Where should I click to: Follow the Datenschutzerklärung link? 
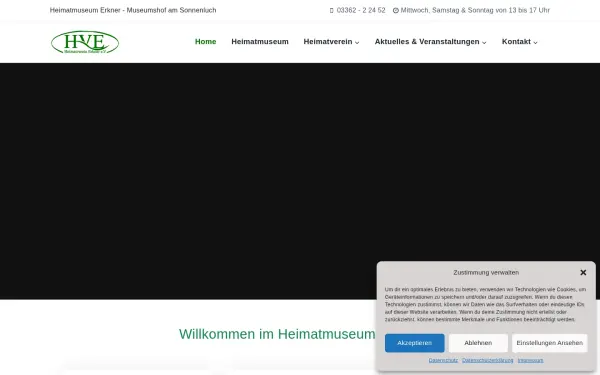pos(488,360)
